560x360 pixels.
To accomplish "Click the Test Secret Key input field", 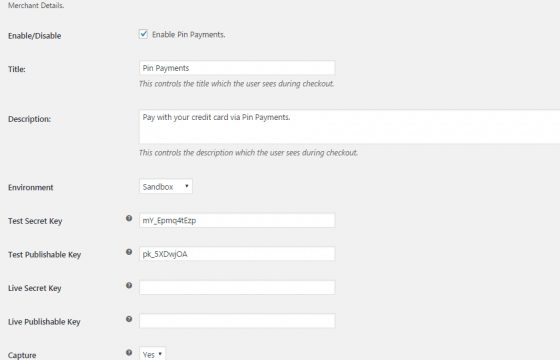I will pyautogui.click(x=237, y=220).
